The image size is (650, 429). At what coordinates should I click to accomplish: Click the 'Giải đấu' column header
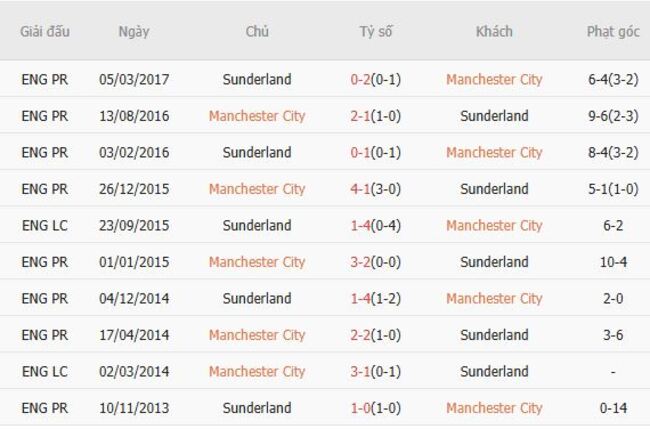click(x=45, y=31)
